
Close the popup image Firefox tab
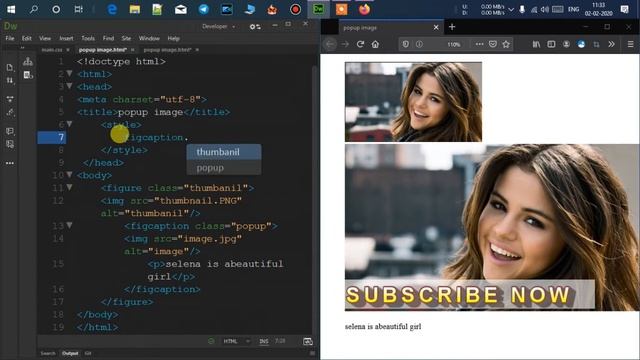click(436, 27)
